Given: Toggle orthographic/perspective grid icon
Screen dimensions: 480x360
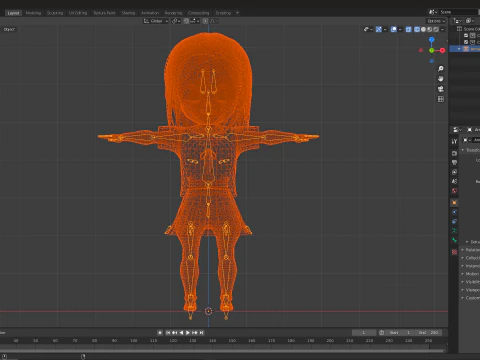Looking at the screenshot, I should tap(441, 99).
